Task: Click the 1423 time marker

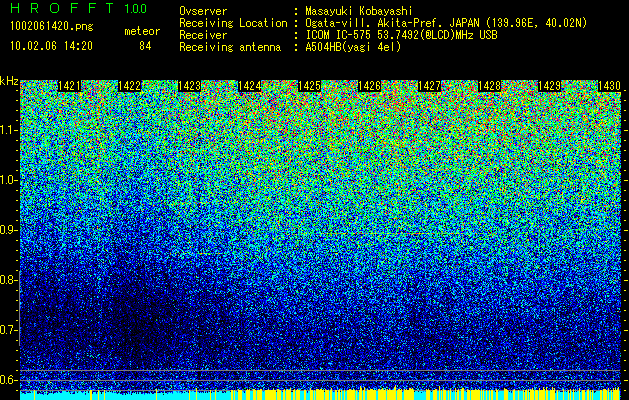Action: pos(189,86)
